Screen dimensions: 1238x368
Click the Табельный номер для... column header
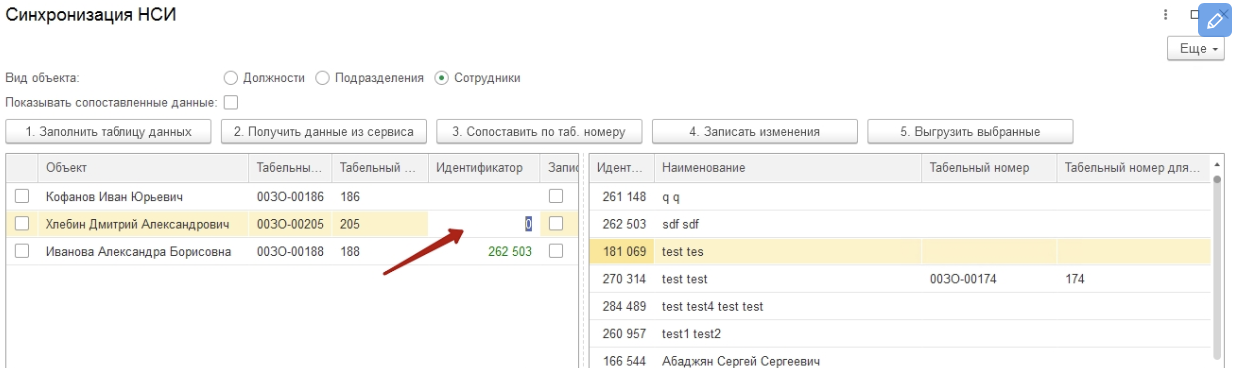pos(1133,168)
